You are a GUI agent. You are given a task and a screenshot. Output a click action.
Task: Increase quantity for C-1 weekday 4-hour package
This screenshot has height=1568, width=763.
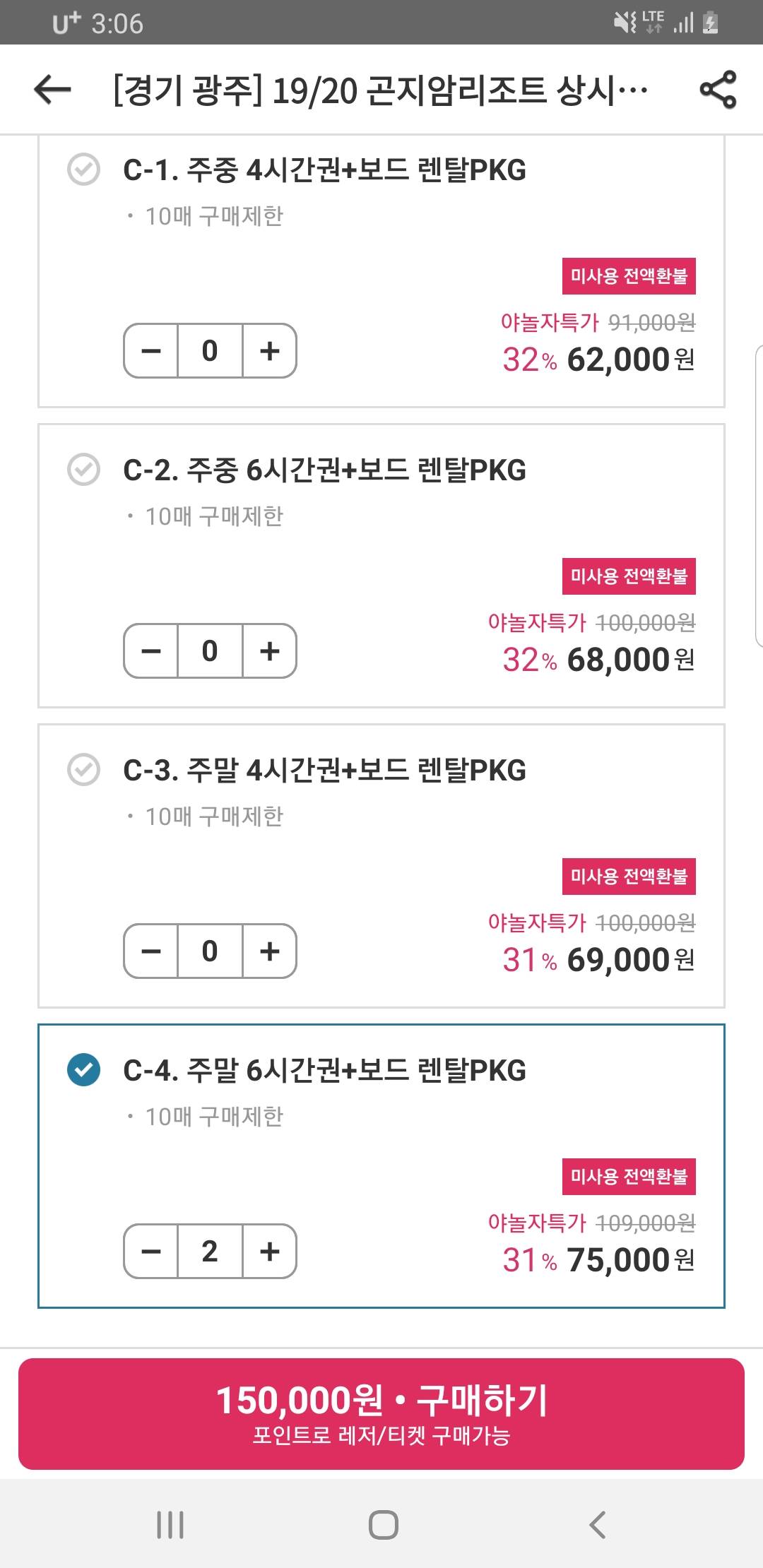point(269,351)
